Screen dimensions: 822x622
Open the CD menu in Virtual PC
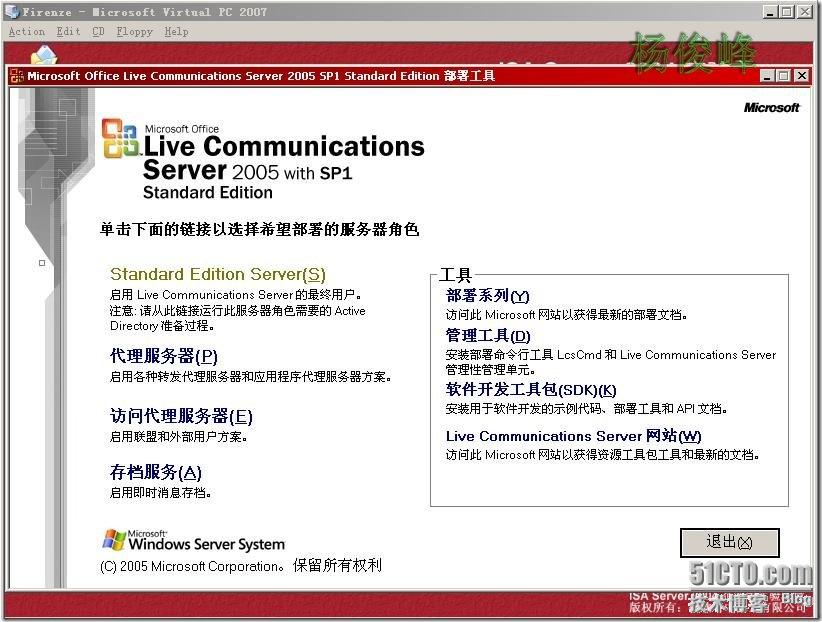click(x=98, y=31)
